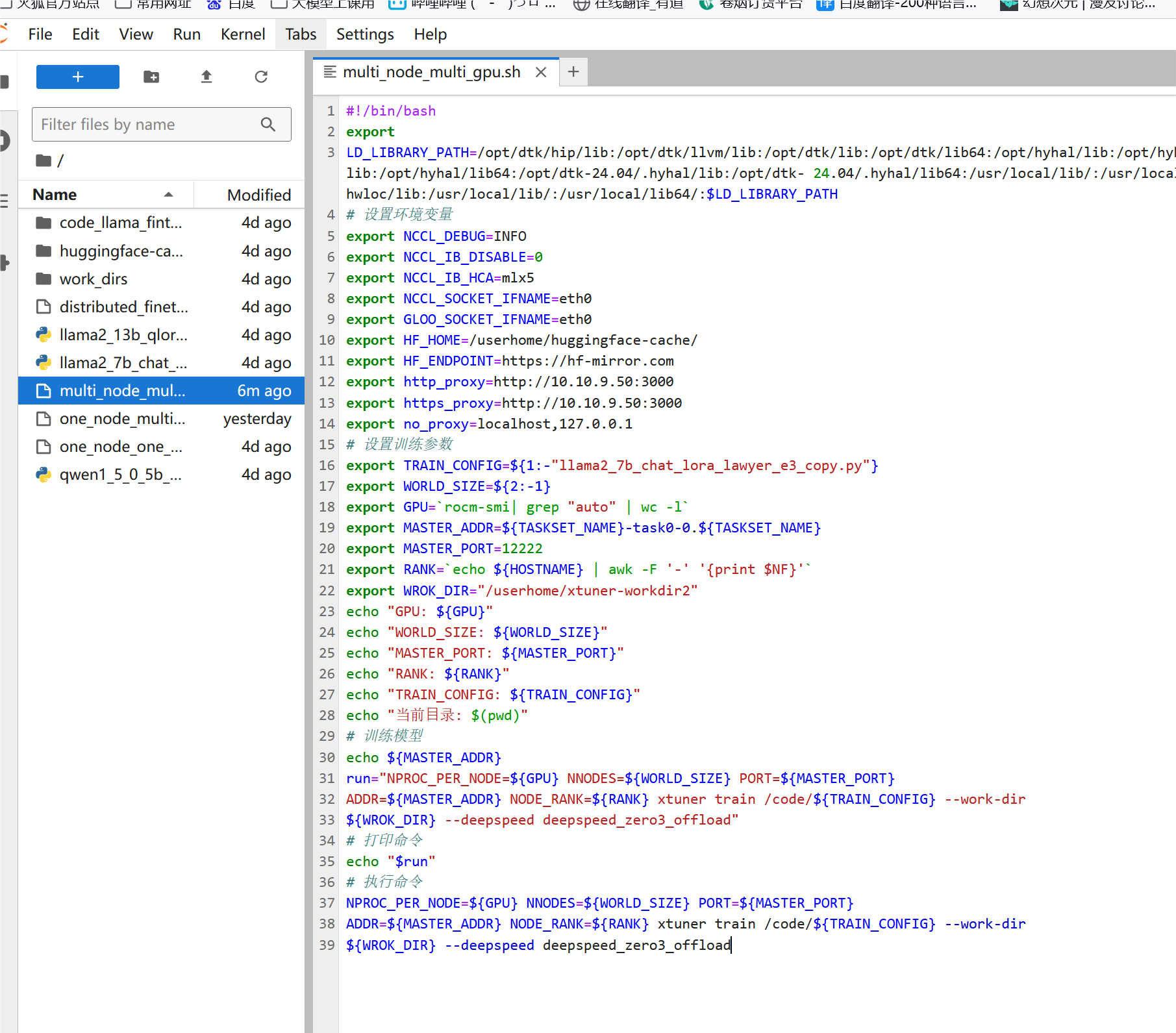Open the Kernel menu
The image size is (1176, 1033).
(x=243, y=34)
